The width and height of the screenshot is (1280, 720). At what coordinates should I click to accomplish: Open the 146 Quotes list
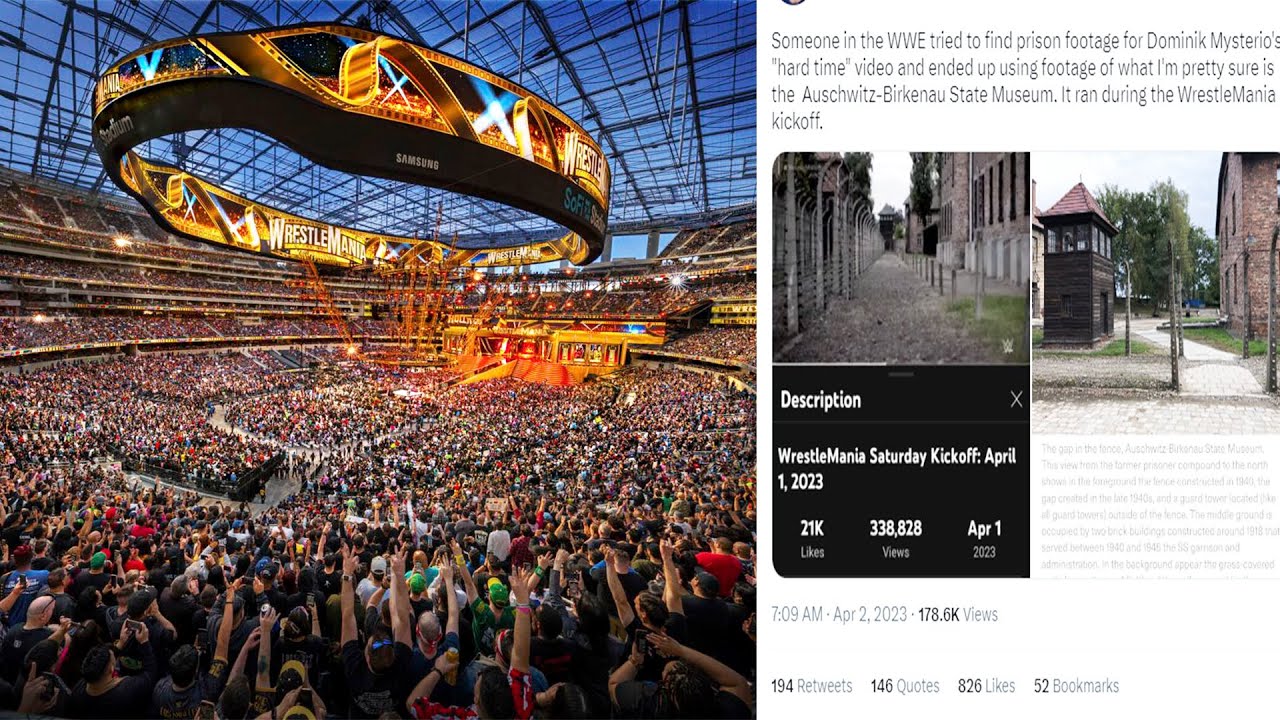pyautogui.click(x=905, y=686)
